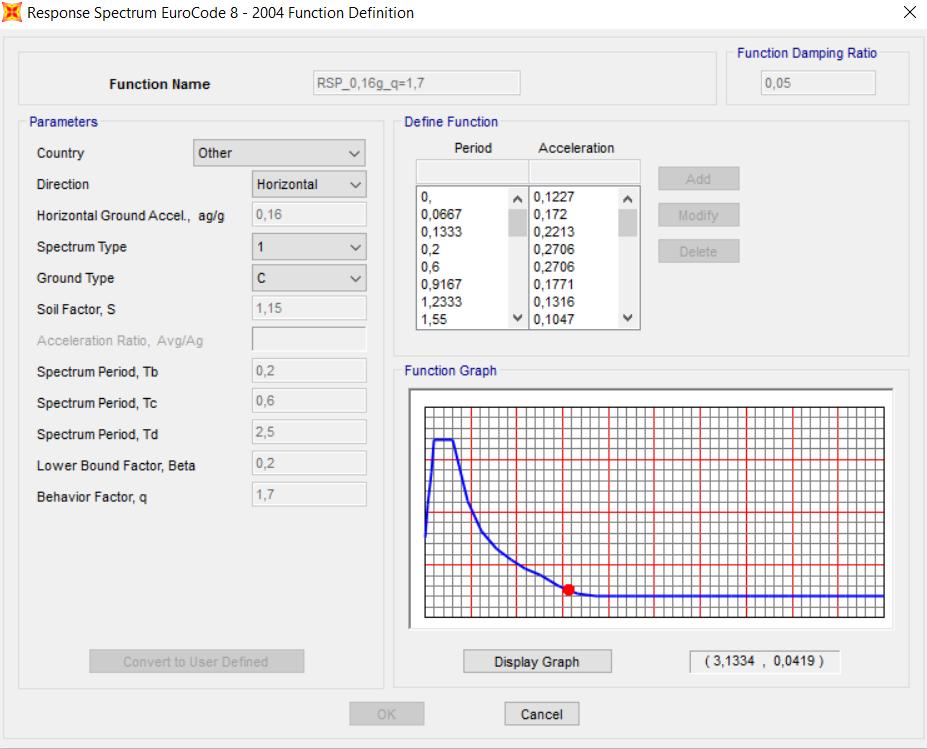The height and width of the screenshot is (749, 927).
Task: Select period value 1,2333 in the list
Action: pyautogui.click(x=442, y=302)
